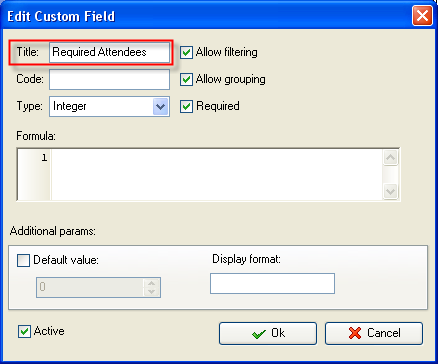This screenshot has height=364, width=438.
Task: Select the Integer type combo box
Action: pos(109,107)
